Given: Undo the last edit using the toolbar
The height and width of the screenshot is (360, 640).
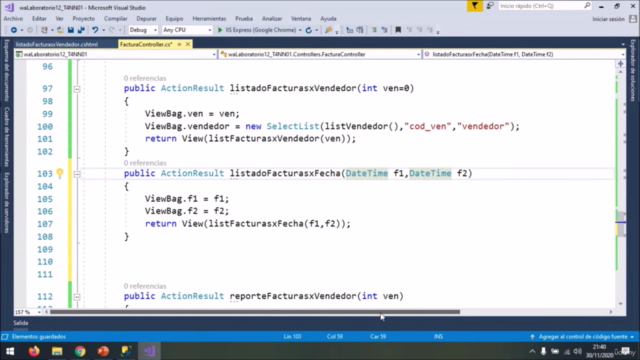Looking at the screenshot, I should point(95,30).
